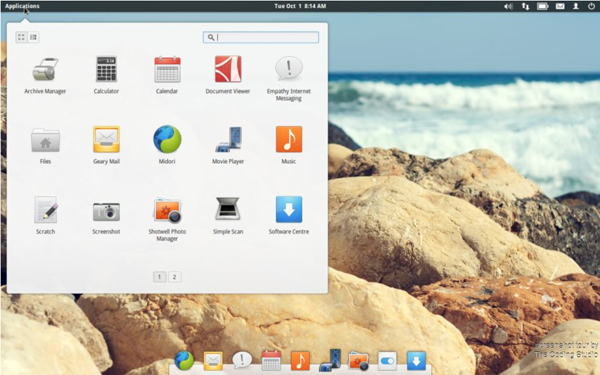This screenshot has width=600, height=375.
Task: Switch launcher to grid view
Action: (21, 37)
